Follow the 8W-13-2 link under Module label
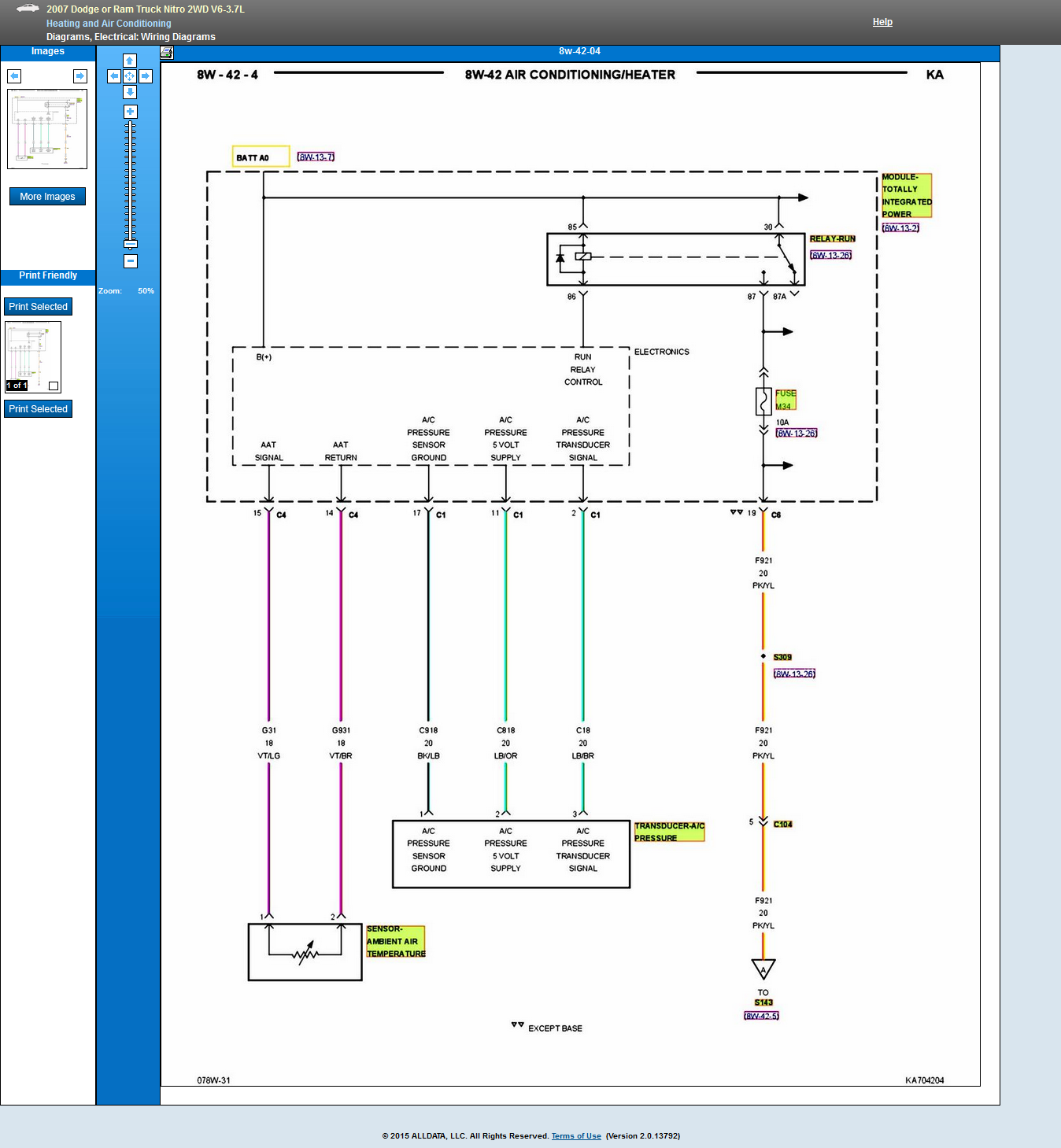 coord(900,228)
